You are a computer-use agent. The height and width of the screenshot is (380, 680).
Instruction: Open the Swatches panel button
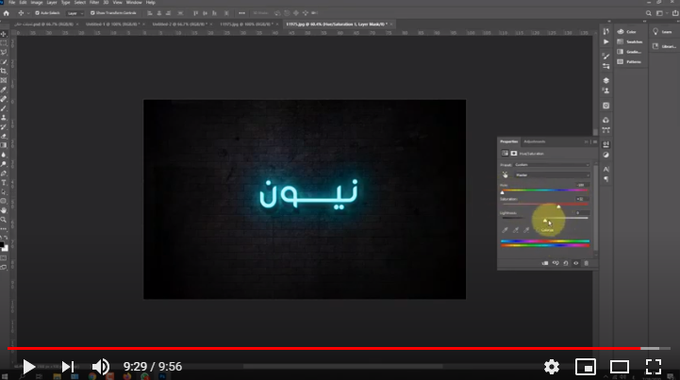[x=630, y=42]
